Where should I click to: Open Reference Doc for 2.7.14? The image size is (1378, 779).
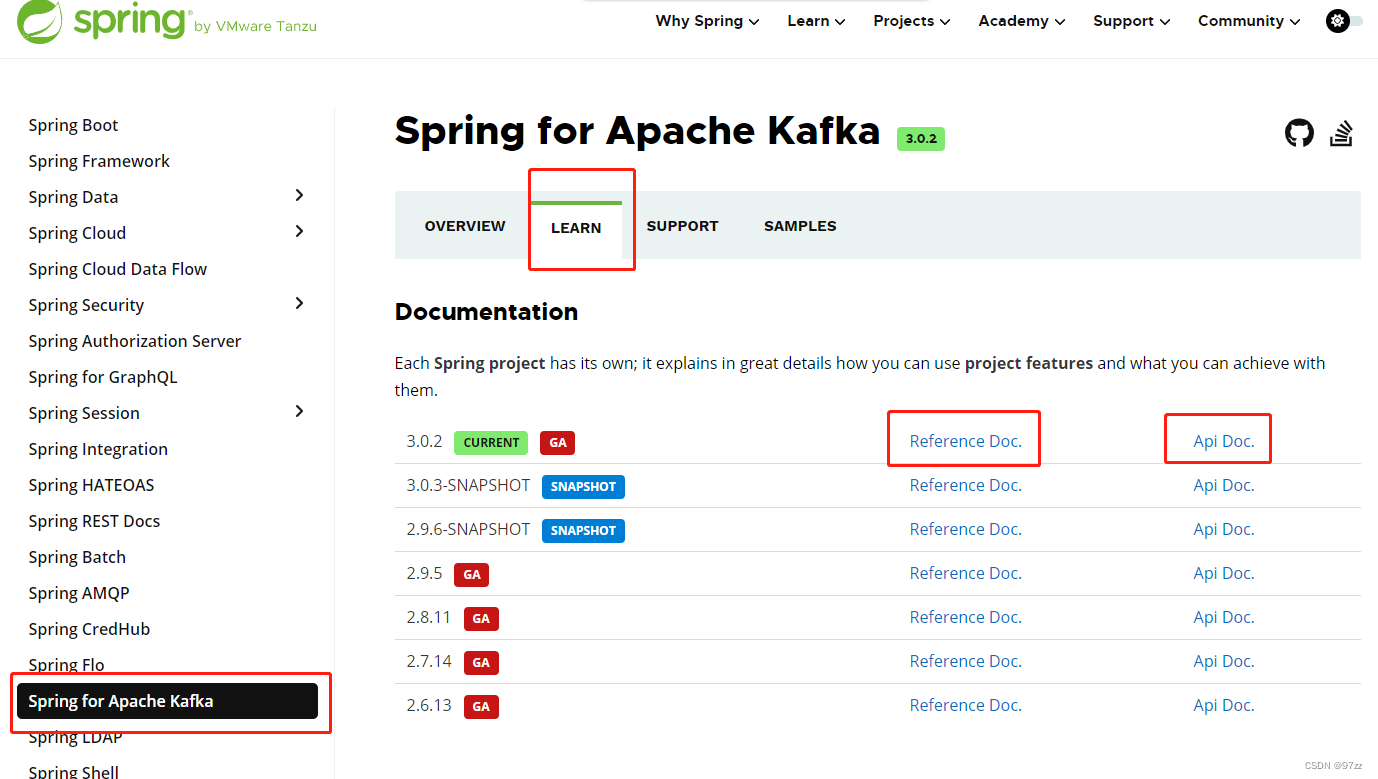[965, 661]
